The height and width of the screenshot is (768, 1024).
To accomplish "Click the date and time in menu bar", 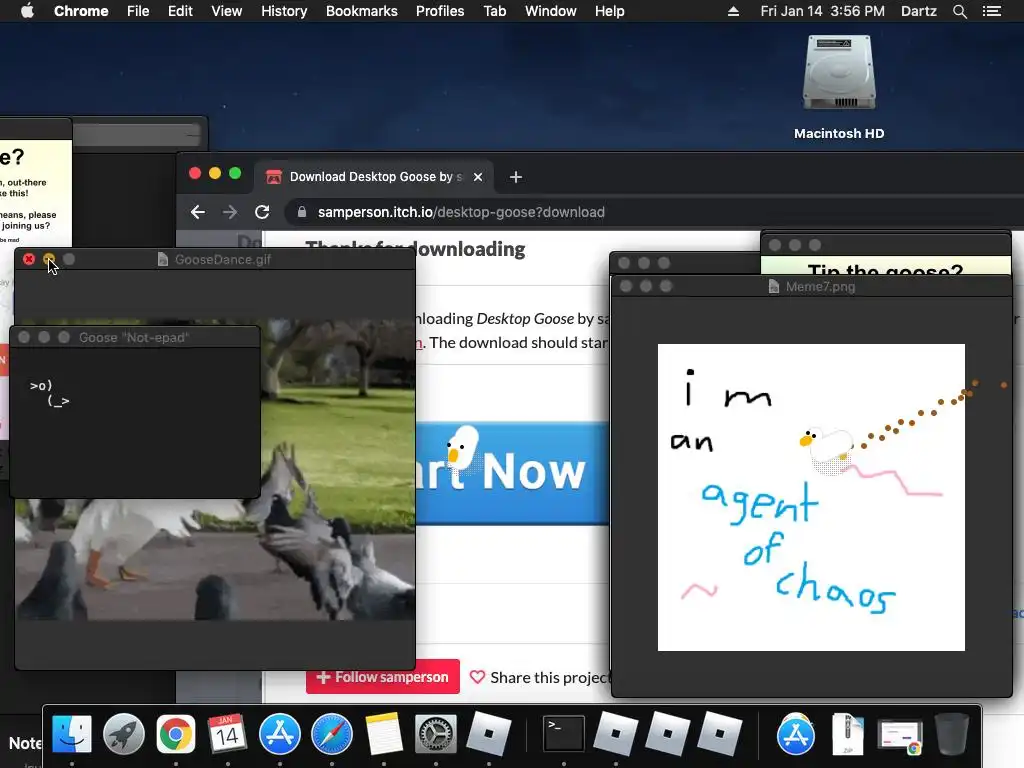I will pos(822,11).
